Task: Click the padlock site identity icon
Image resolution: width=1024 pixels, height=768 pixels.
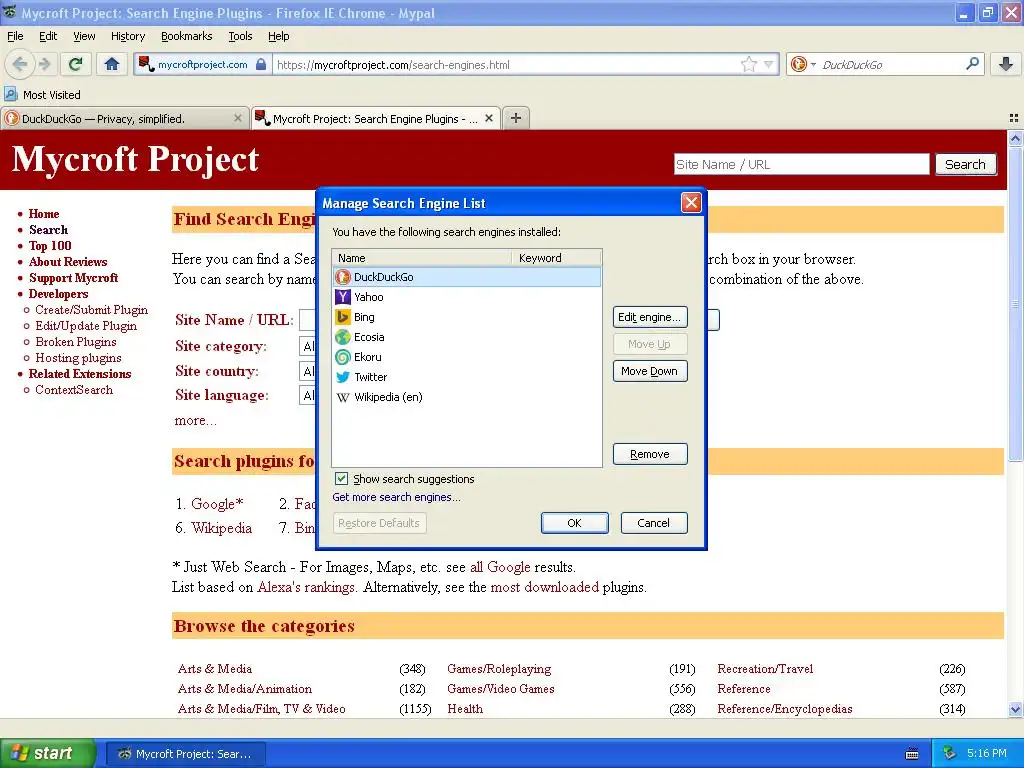Action: [x=261, y=64]
